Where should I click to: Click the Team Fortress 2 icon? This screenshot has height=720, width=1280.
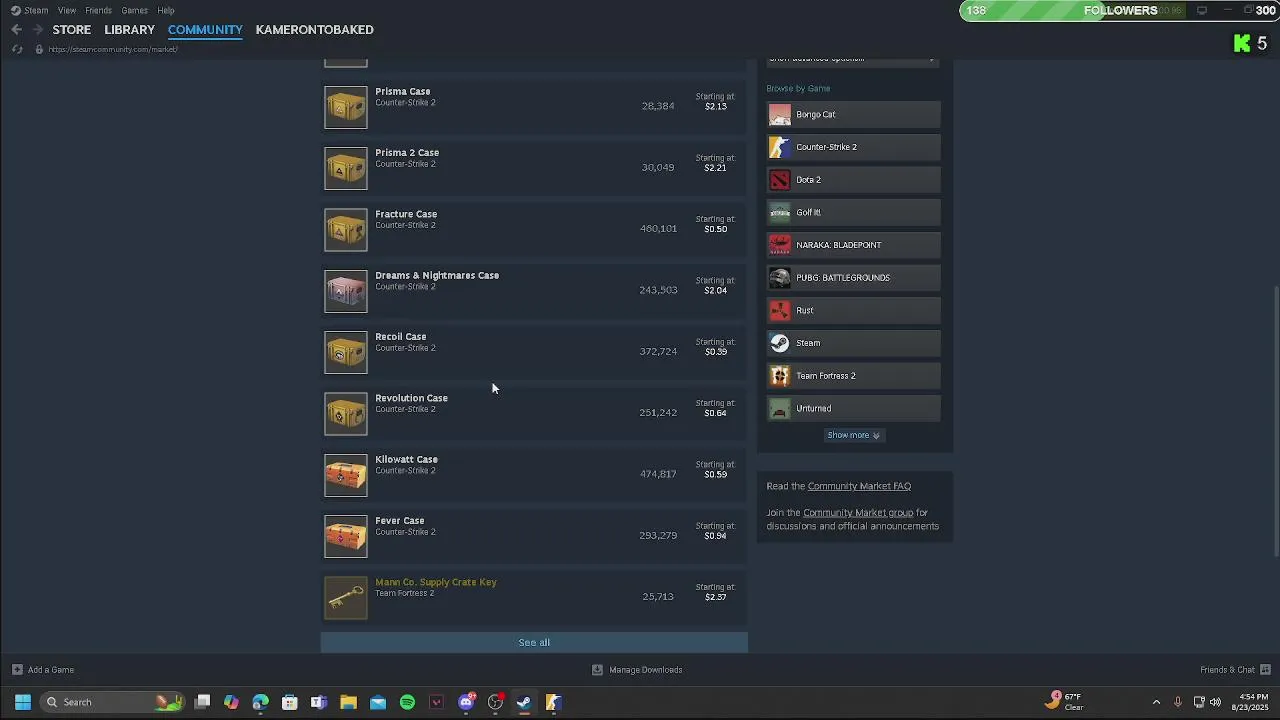(x=780, y=376)
